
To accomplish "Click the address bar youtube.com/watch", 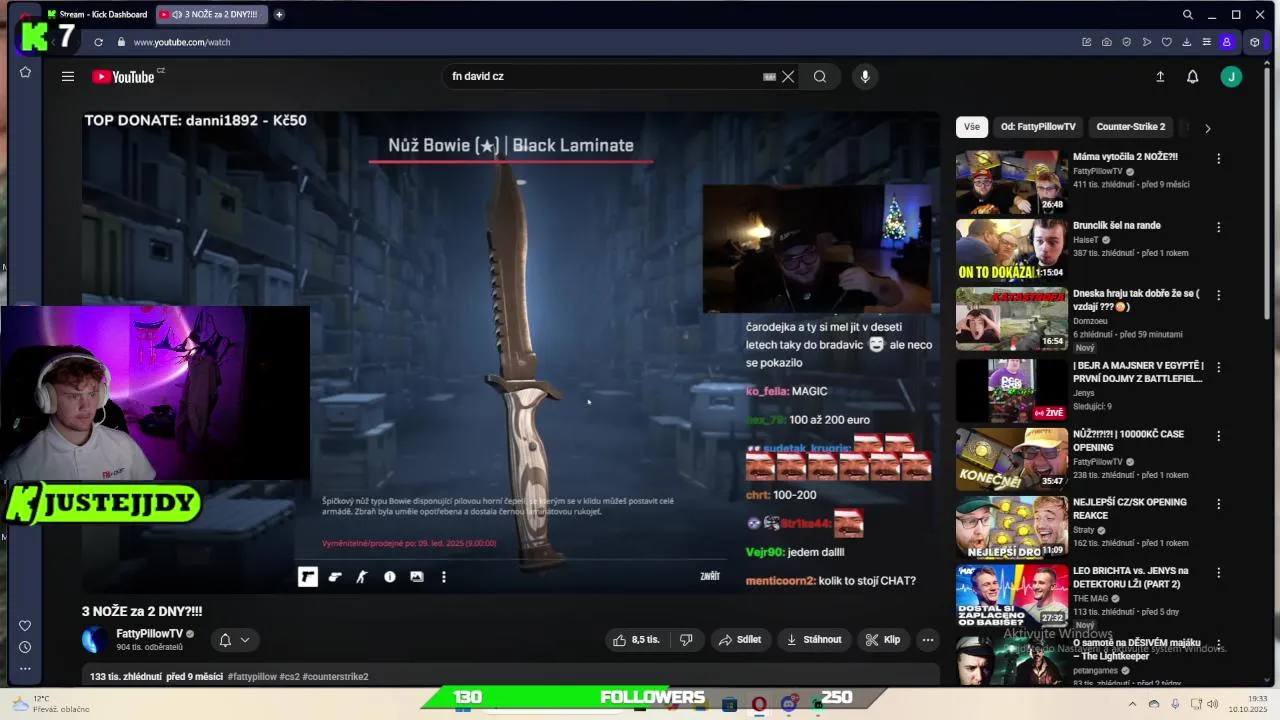I will [x=182, y=42].
